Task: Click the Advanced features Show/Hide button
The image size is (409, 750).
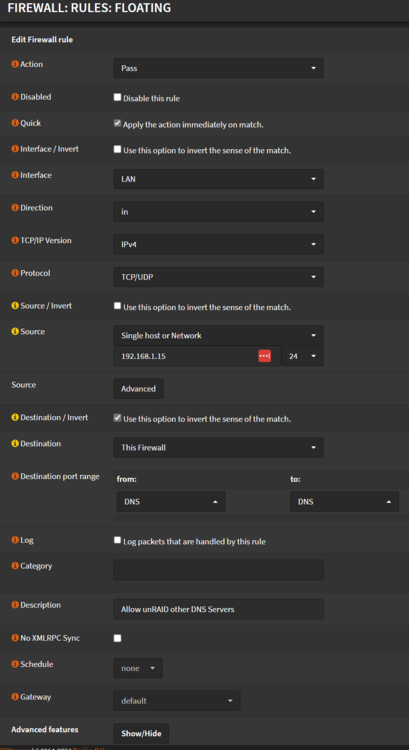Action: (141, 733)
